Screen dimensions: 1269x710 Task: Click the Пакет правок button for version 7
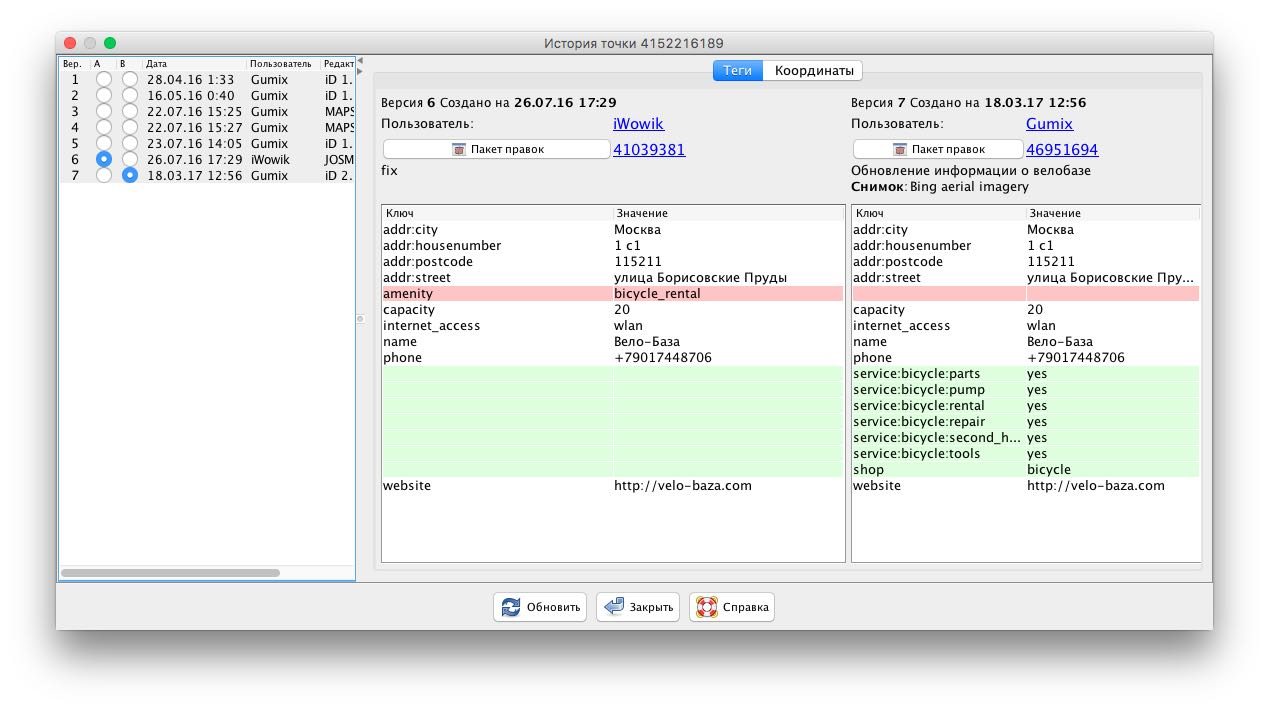938,149
